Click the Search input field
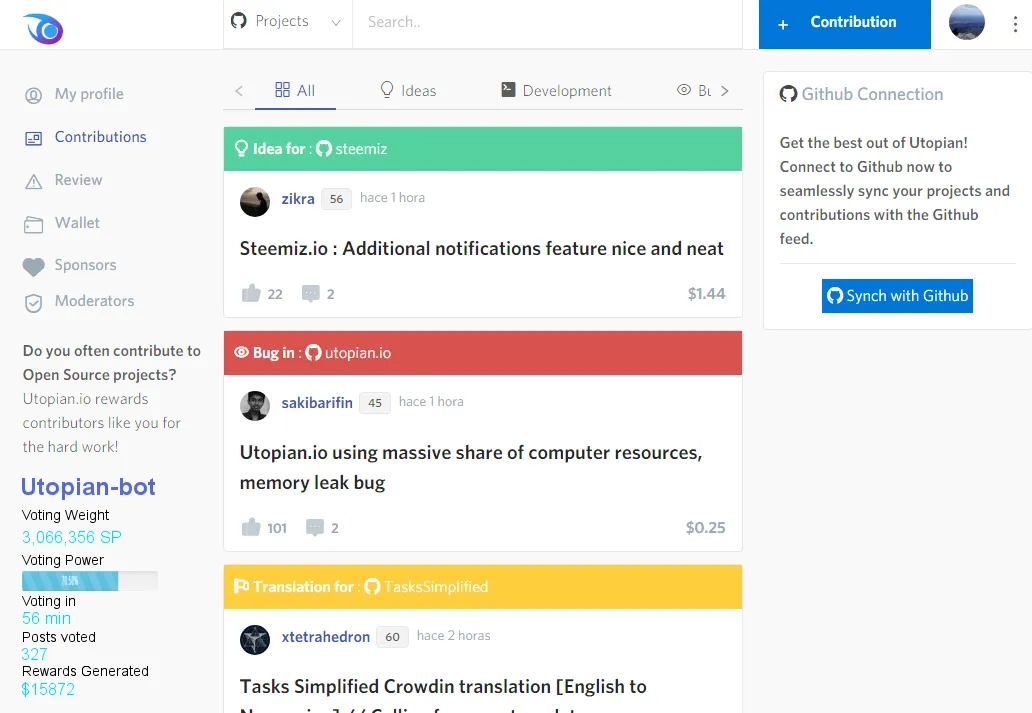This screenshot has width=1032, height=713. pos(548,22)
